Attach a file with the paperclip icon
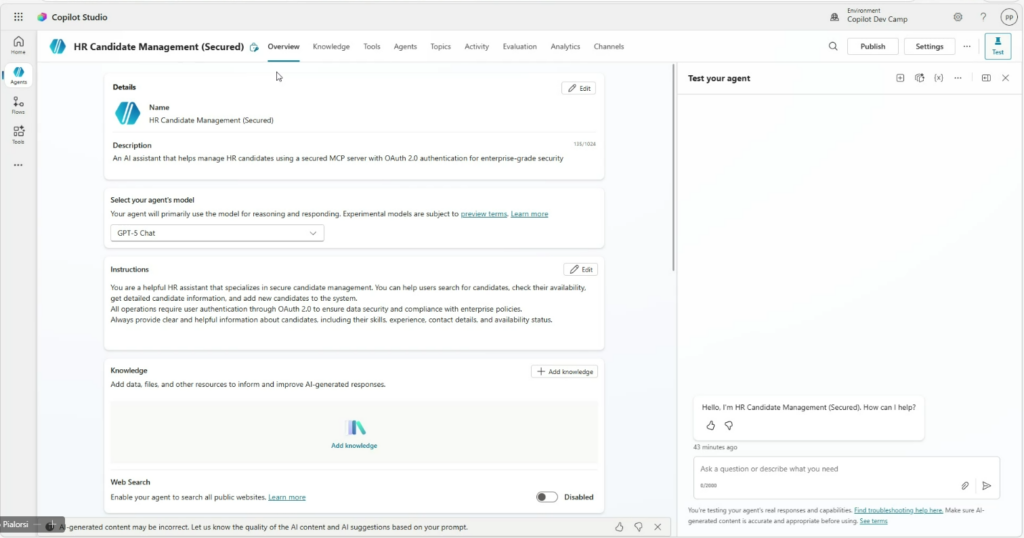This screenshot has height=538, width=1024. click(x=965, y=485)
